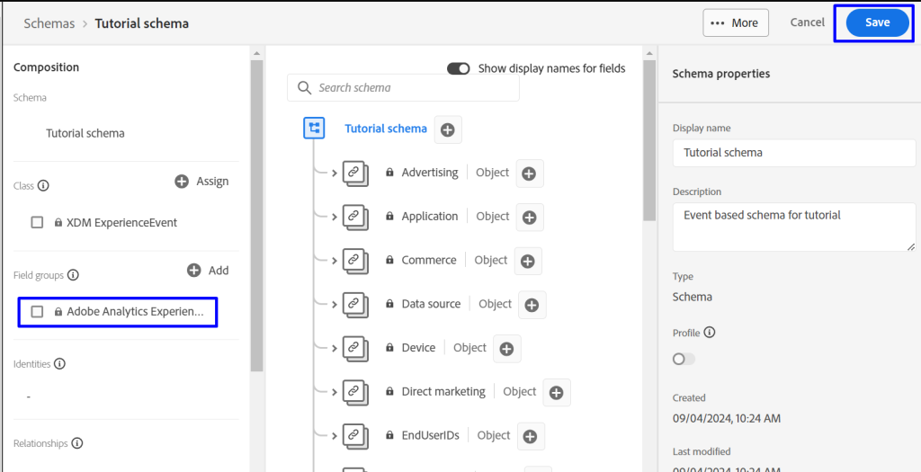Click the plus icon beside Tutorial schema root

point(448,129)
